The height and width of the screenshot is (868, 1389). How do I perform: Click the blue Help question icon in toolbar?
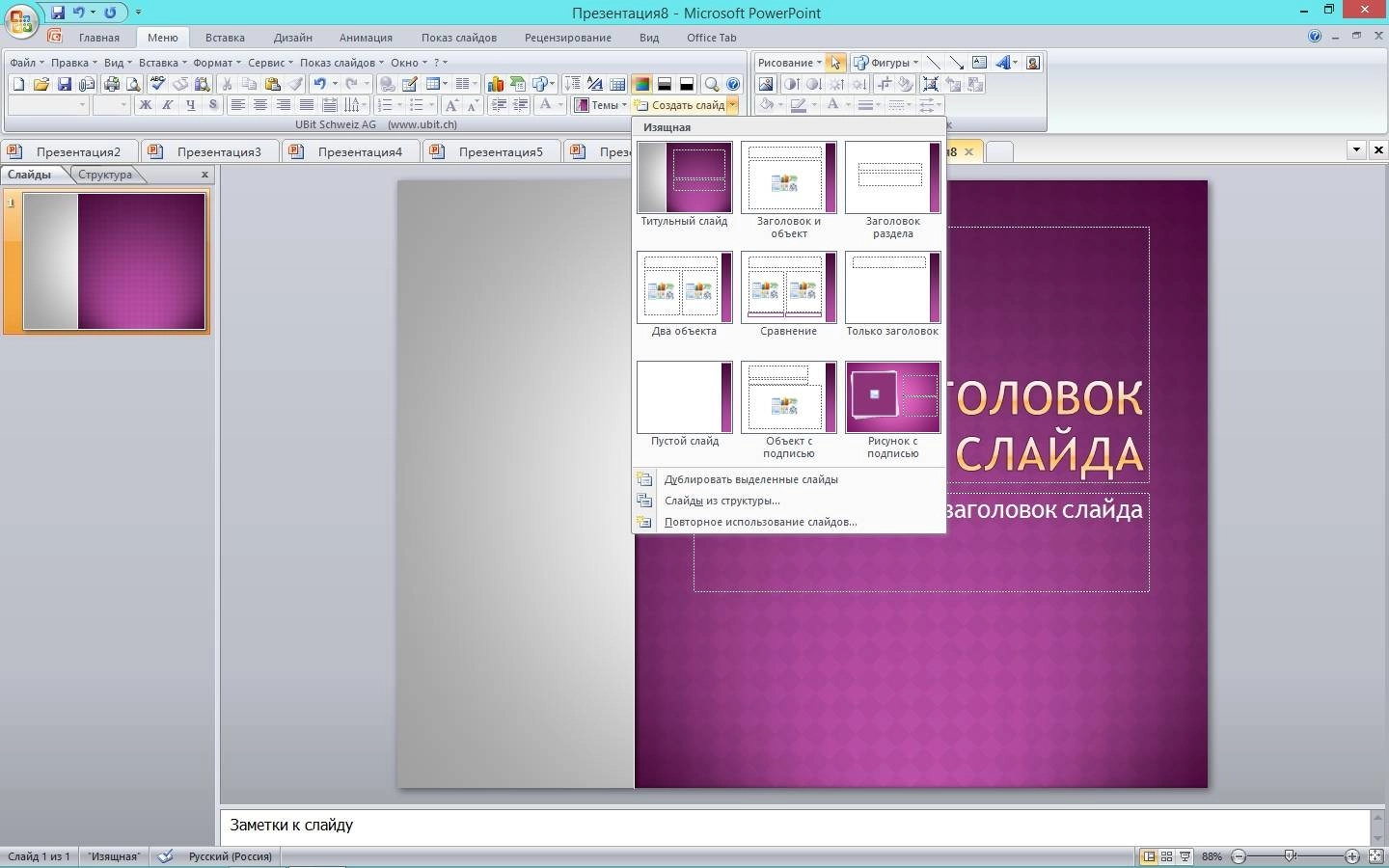click(x=733, y=84)
